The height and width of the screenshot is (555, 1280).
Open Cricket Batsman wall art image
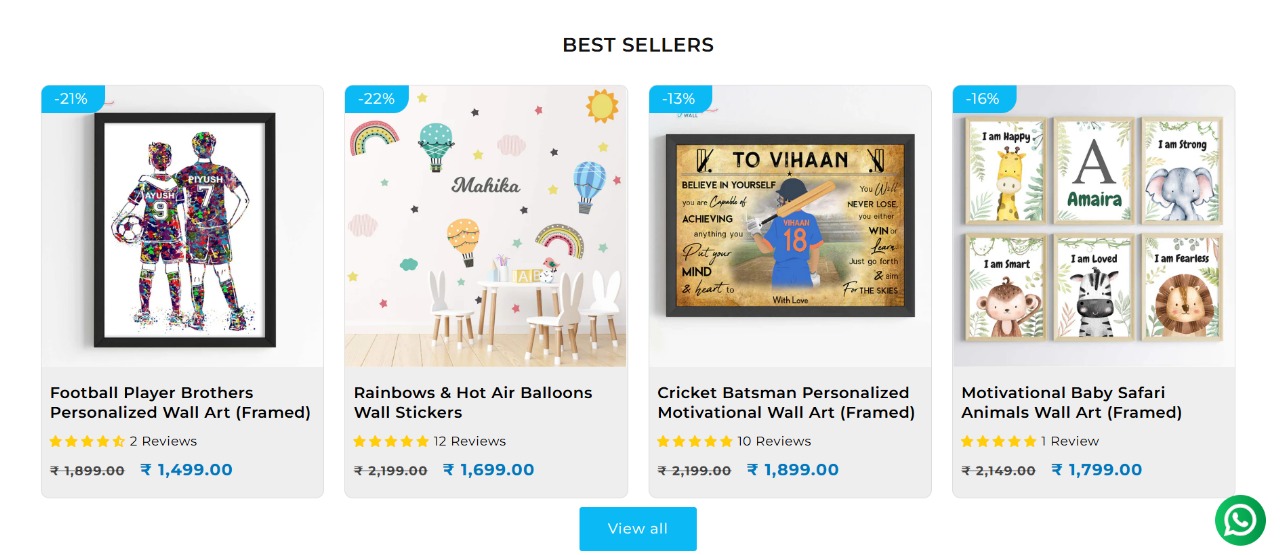tap(790, 228)
